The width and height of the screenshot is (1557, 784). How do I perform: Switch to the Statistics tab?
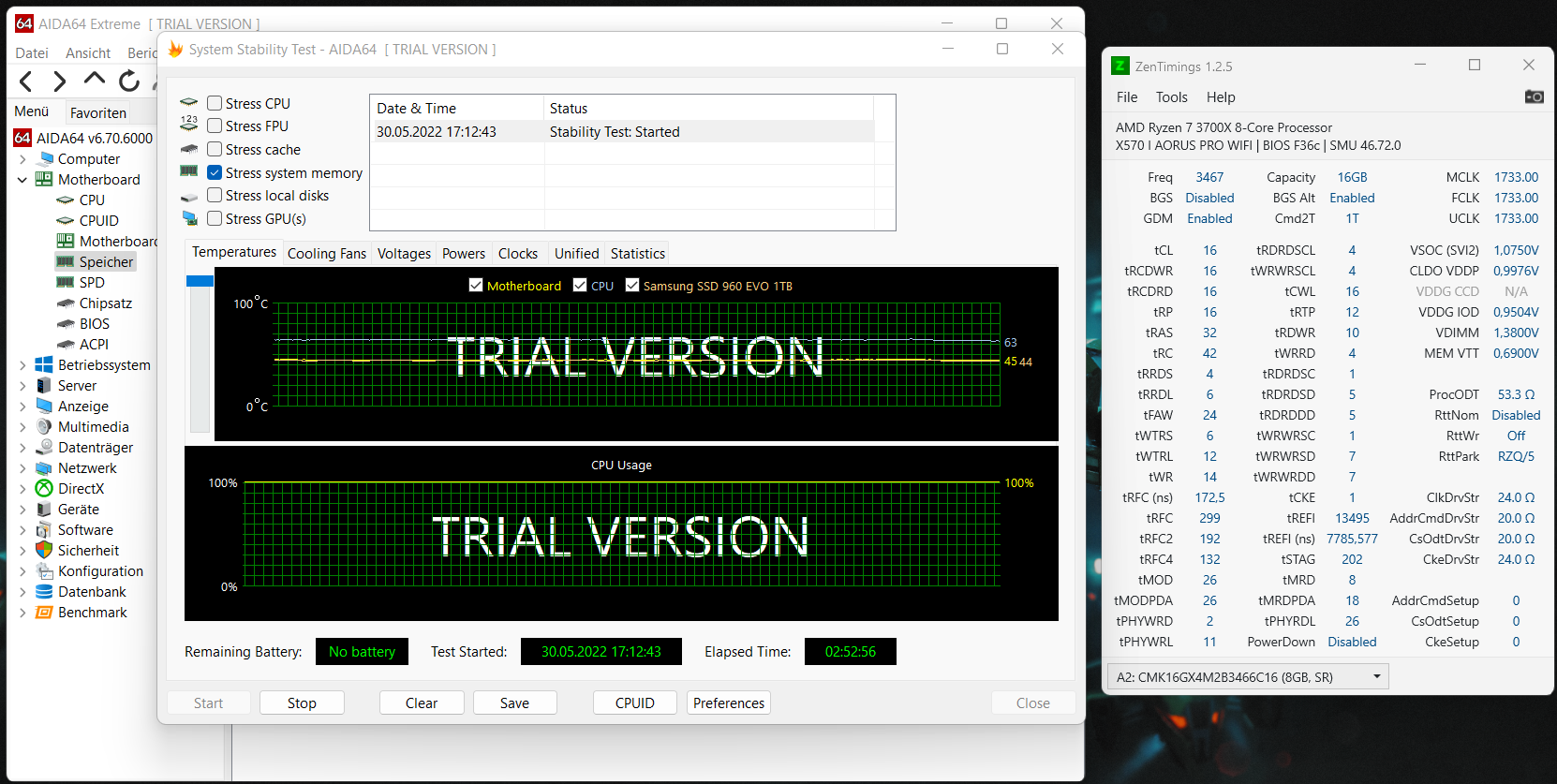tap(638, 253)
